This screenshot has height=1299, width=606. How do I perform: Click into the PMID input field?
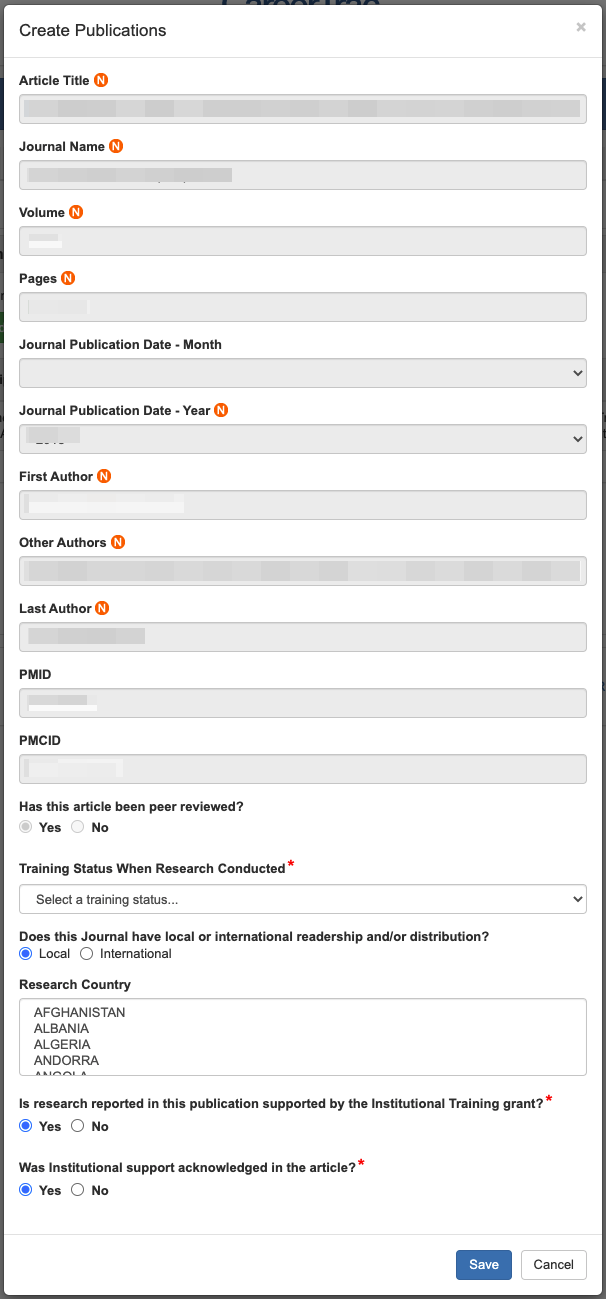coord(302,703)
